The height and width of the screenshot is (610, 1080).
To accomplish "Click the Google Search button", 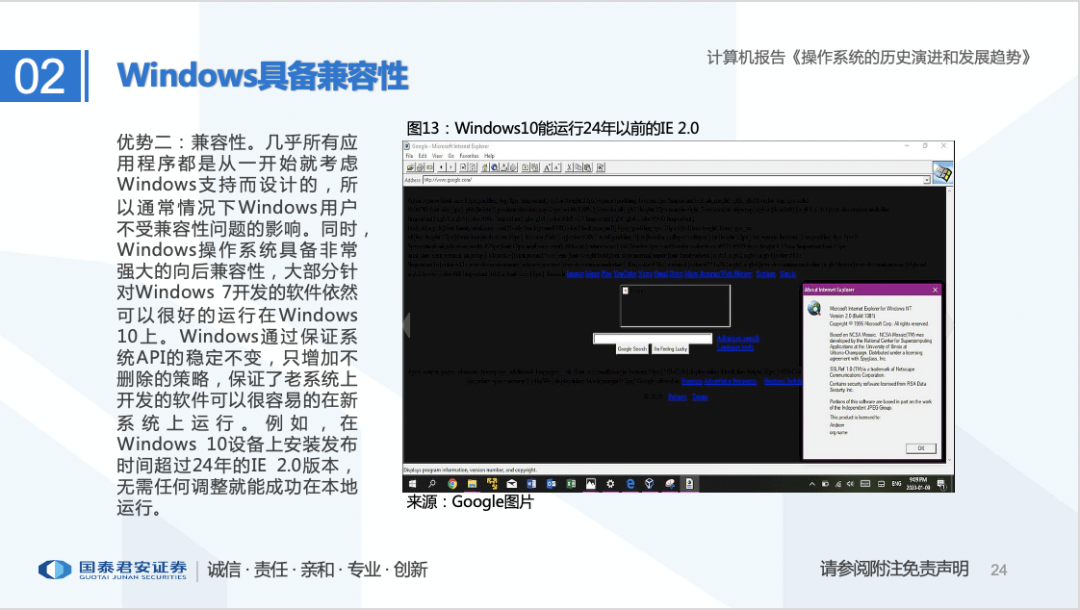I will tap(632, 349).
